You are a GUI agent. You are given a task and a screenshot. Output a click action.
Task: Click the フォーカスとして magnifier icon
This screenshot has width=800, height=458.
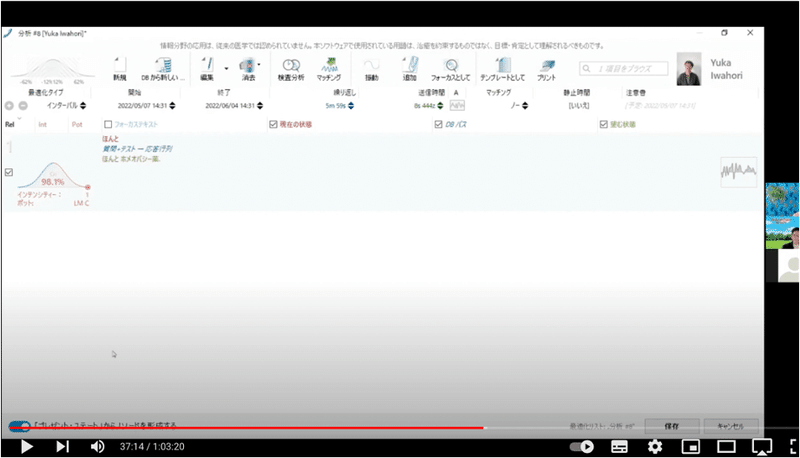(x=451, y=65)
